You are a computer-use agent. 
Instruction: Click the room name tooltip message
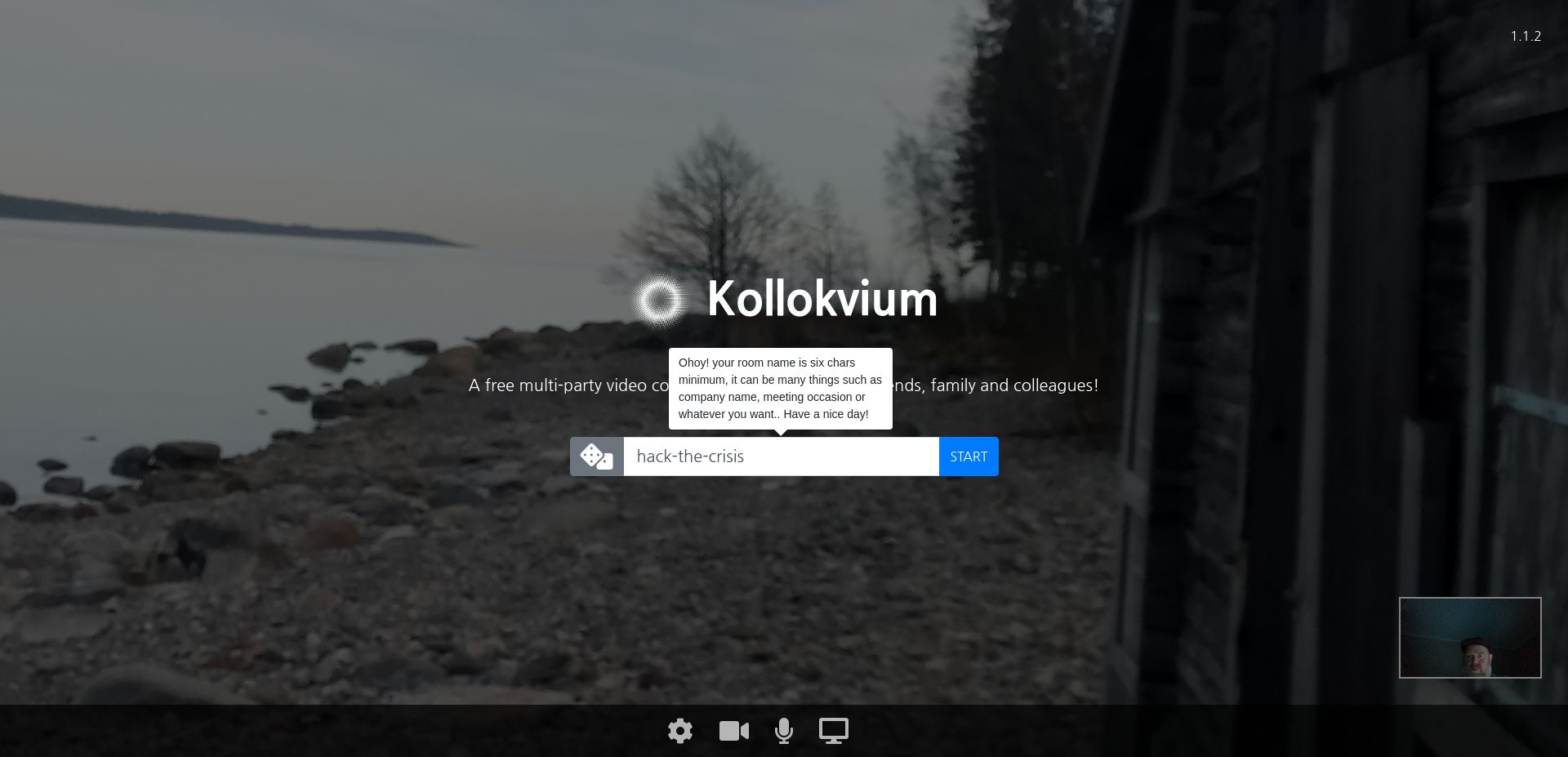781,389
